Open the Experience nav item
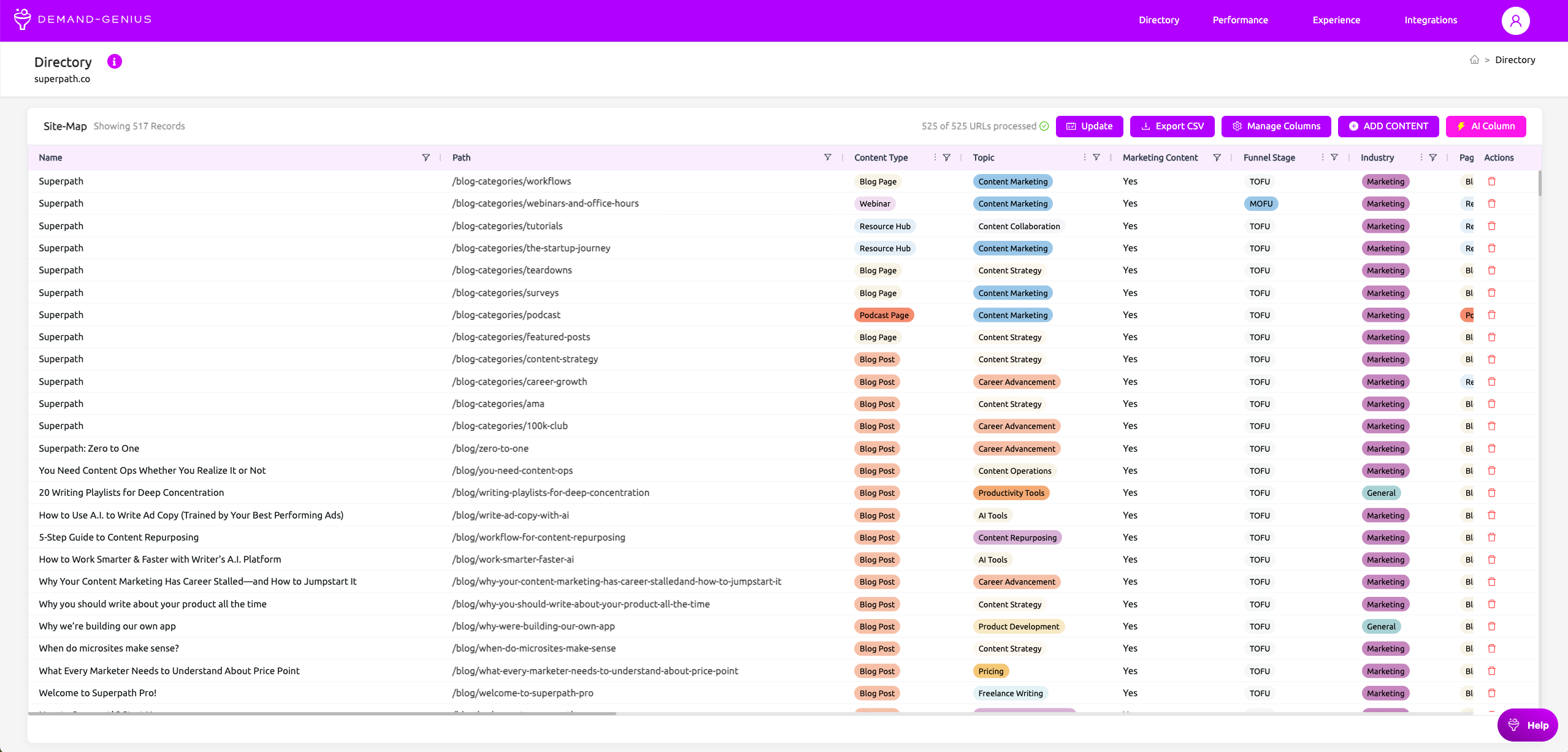1568x752 pixels. pyautogui.click(x=1336, y=20)
